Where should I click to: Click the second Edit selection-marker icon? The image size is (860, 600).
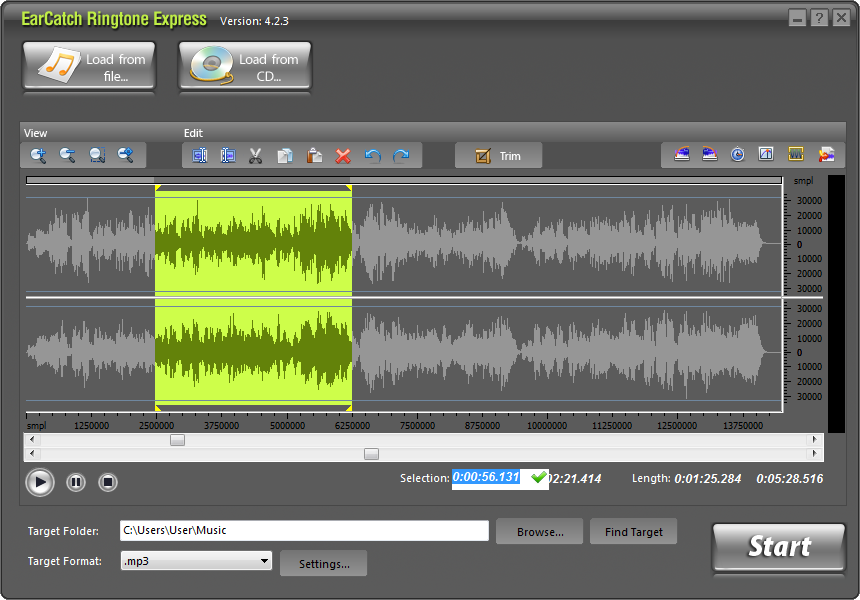pyautogui.click(x=228, y=156)
